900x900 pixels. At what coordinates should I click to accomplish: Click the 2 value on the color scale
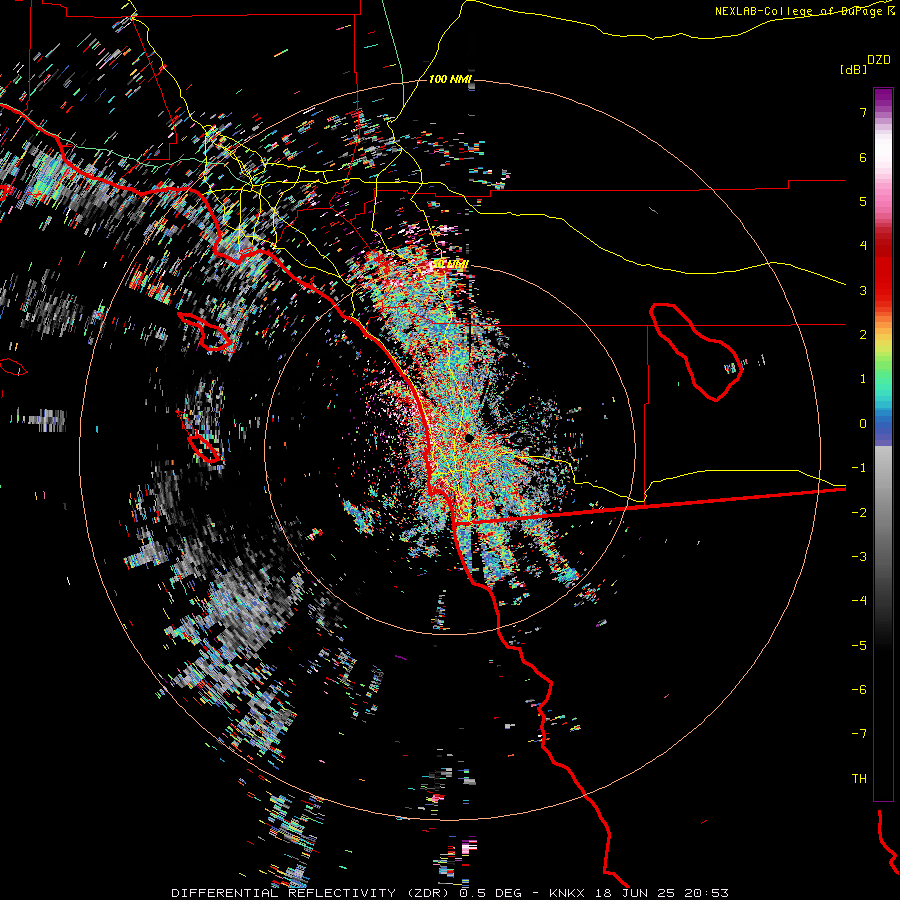pos(863,335)
